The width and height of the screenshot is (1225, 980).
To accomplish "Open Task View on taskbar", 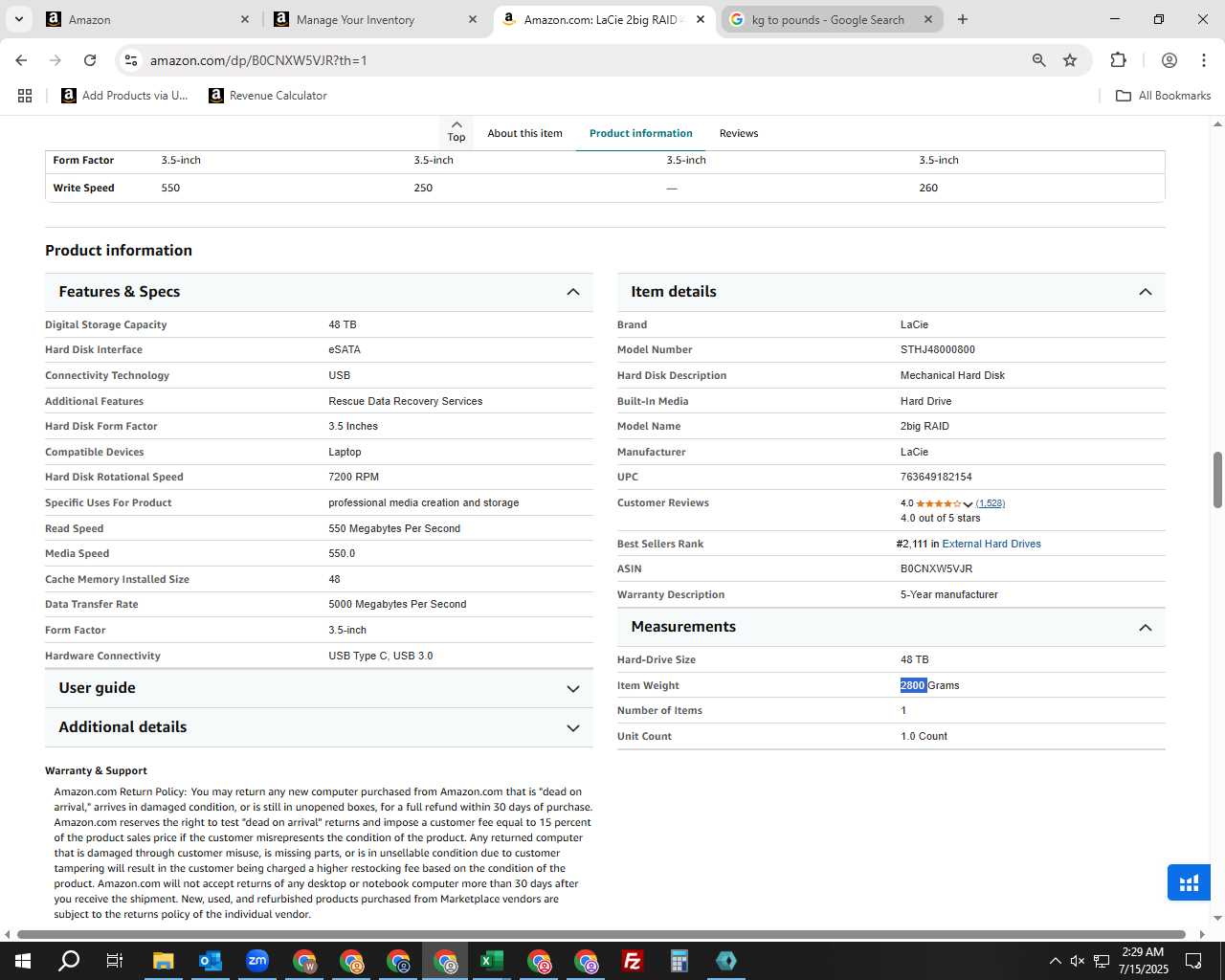I will tap(115, 961).
